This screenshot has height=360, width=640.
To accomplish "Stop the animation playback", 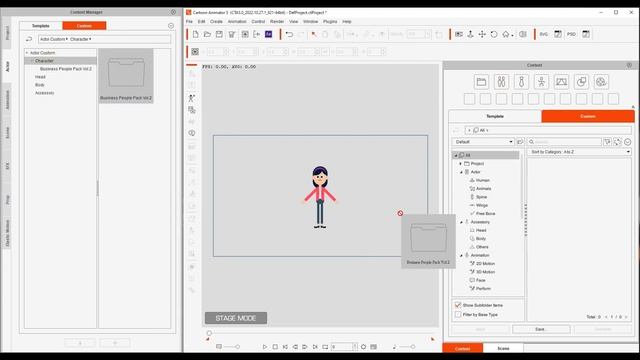I will tap(275, 347).
